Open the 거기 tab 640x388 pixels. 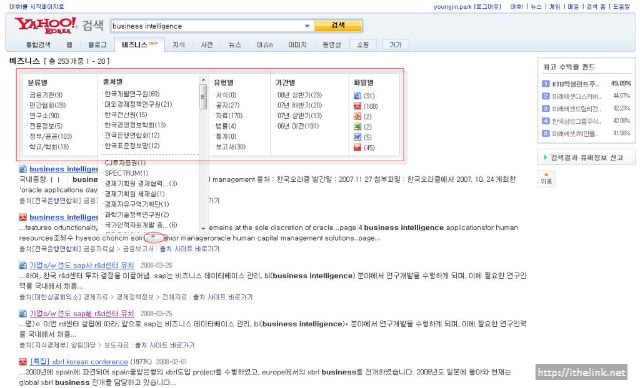(x=395, y=45)
